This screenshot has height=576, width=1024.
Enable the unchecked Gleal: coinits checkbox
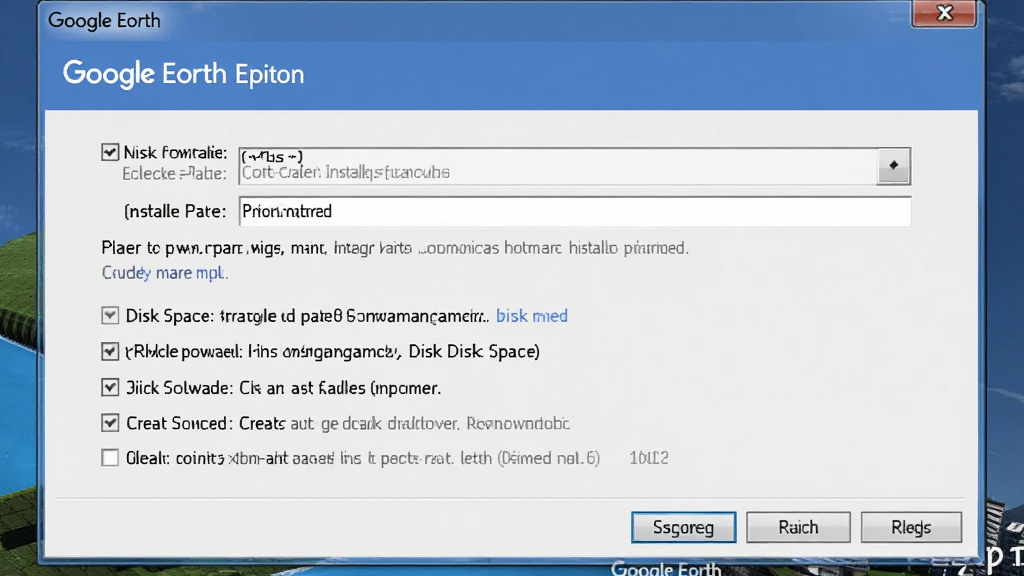[110, 458]
